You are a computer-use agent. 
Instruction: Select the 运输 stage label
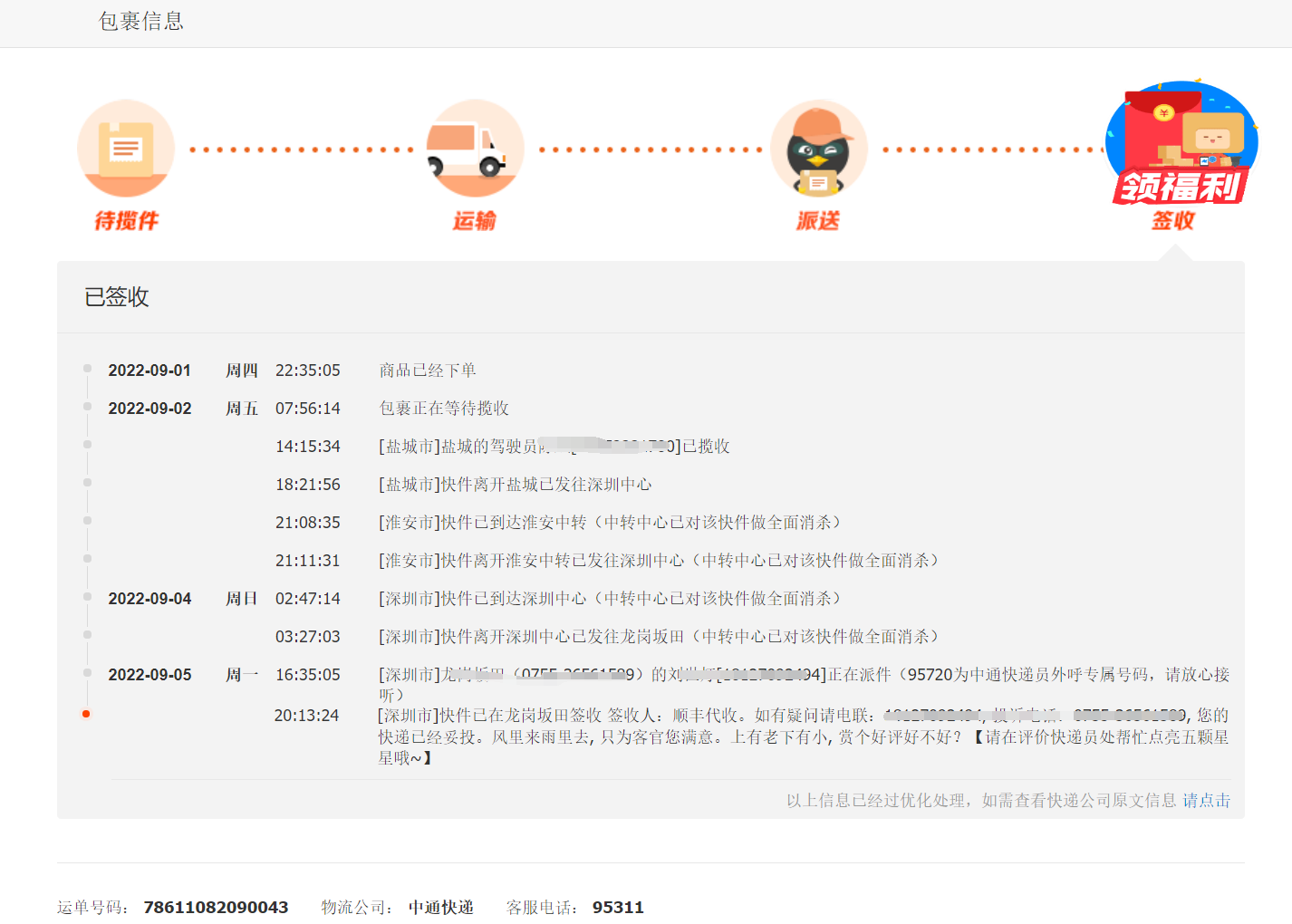point(475,221)
